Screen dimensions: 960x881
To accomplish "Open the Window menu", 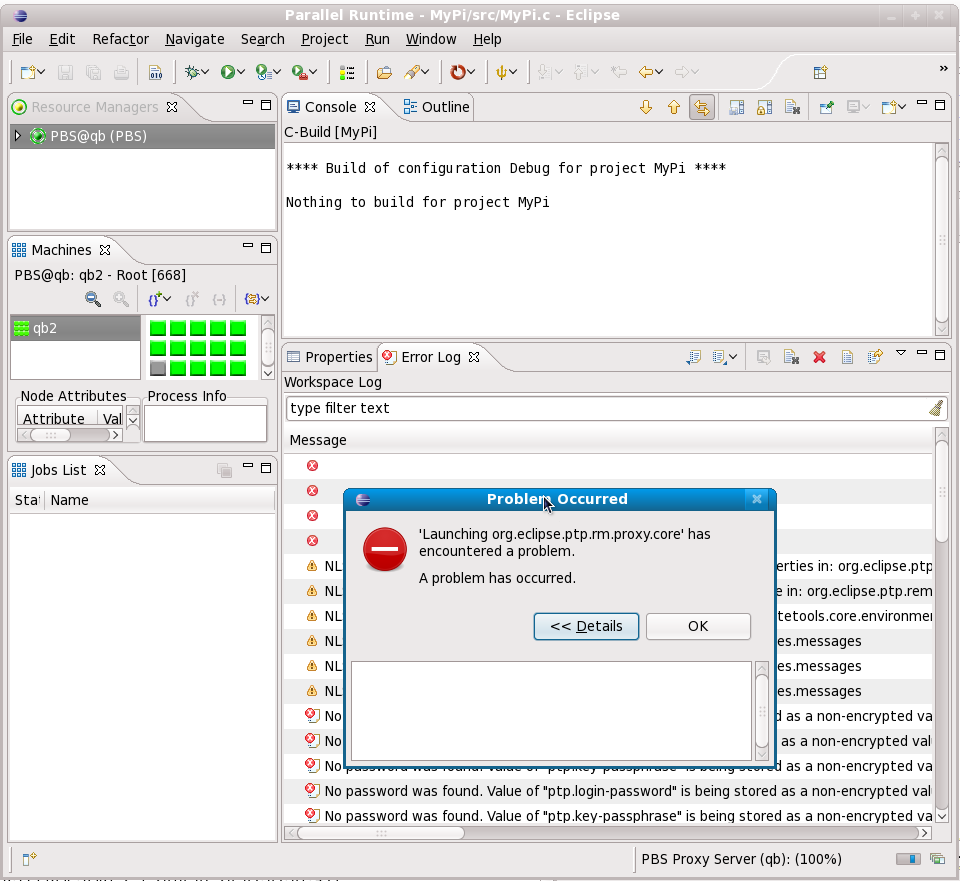I will pyautogui.click(x=431, y=39).
